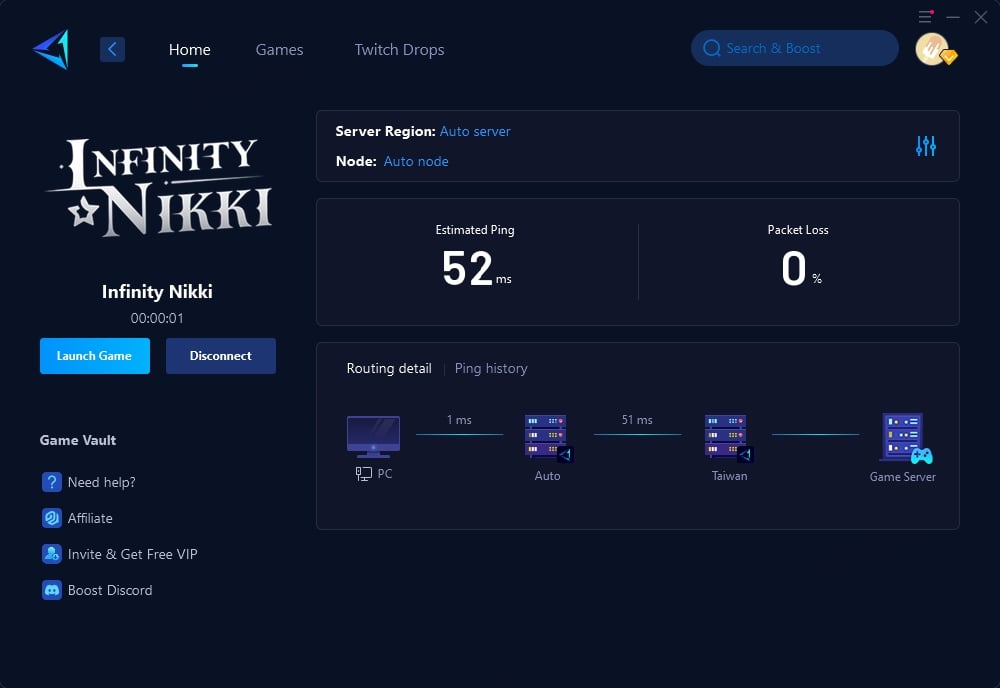Screen dimensions: 1000x688
Task: Click the 1 ms route latency label
Action: [459, 420]
